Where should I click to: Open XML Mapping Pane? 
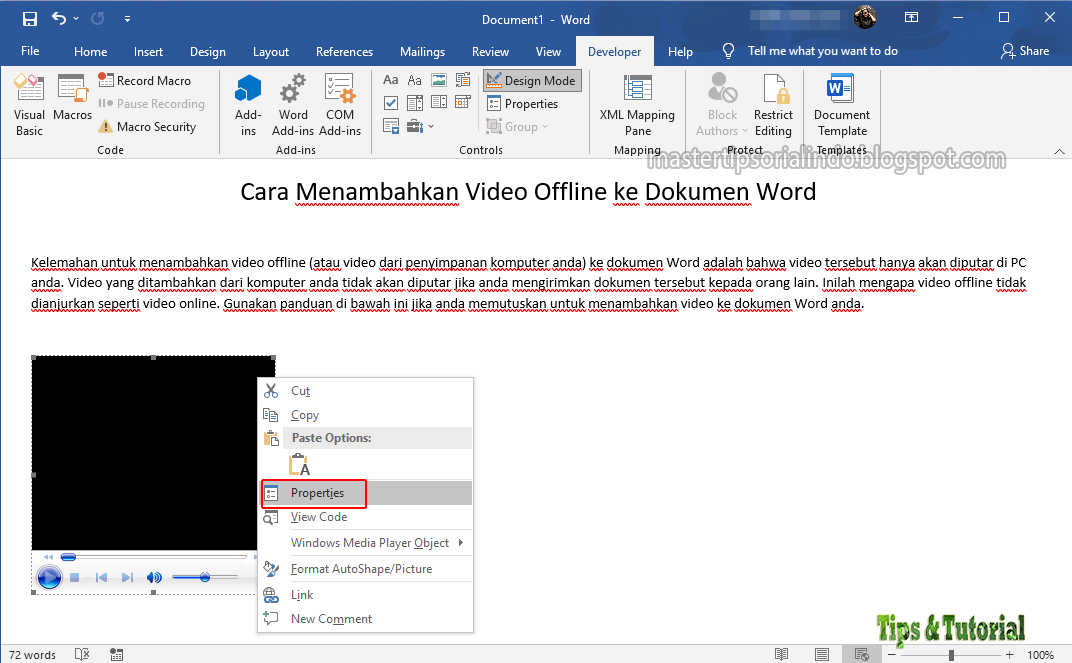tap(637, 105)
